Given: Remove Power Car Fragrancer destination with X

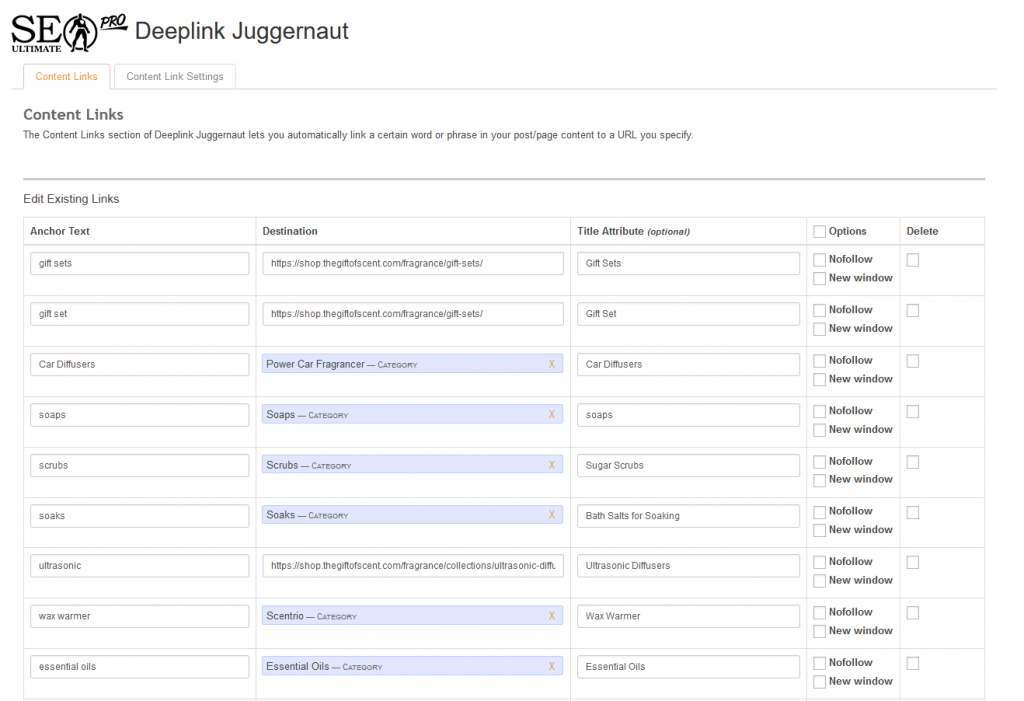Looking at the screenshot, I should (x=551, y=364).
